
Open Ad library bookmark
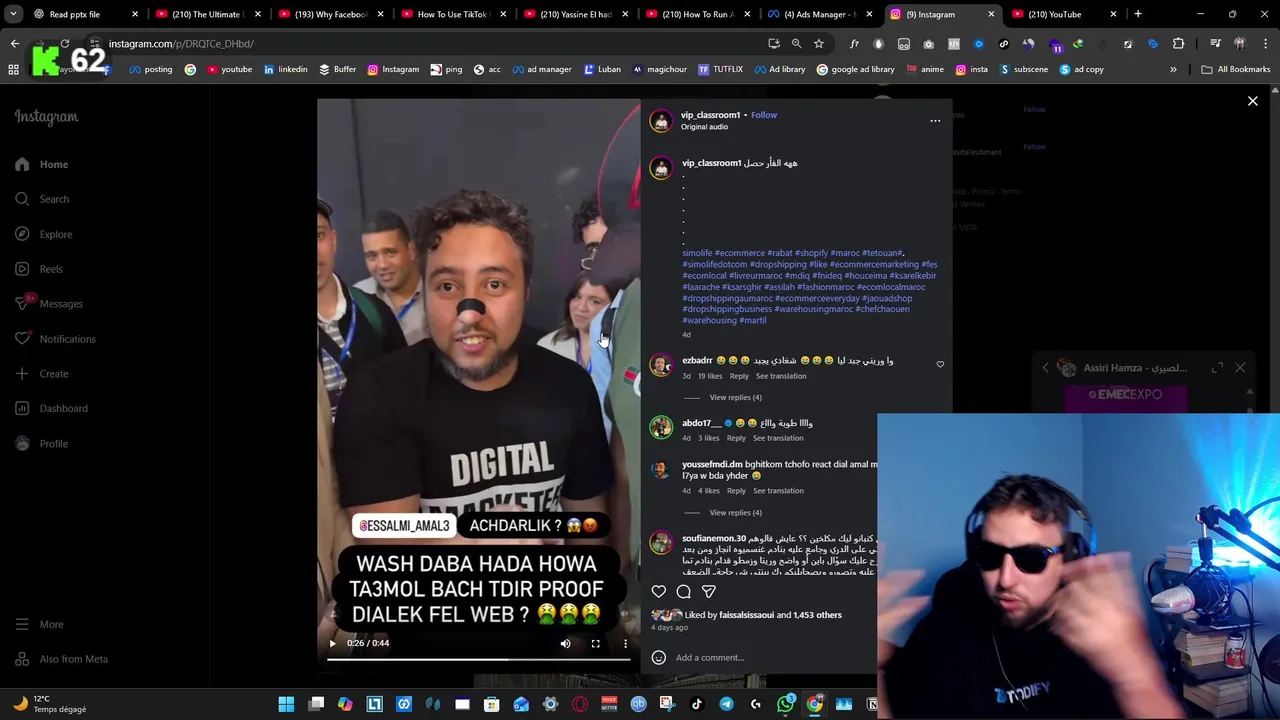point(779,69)
